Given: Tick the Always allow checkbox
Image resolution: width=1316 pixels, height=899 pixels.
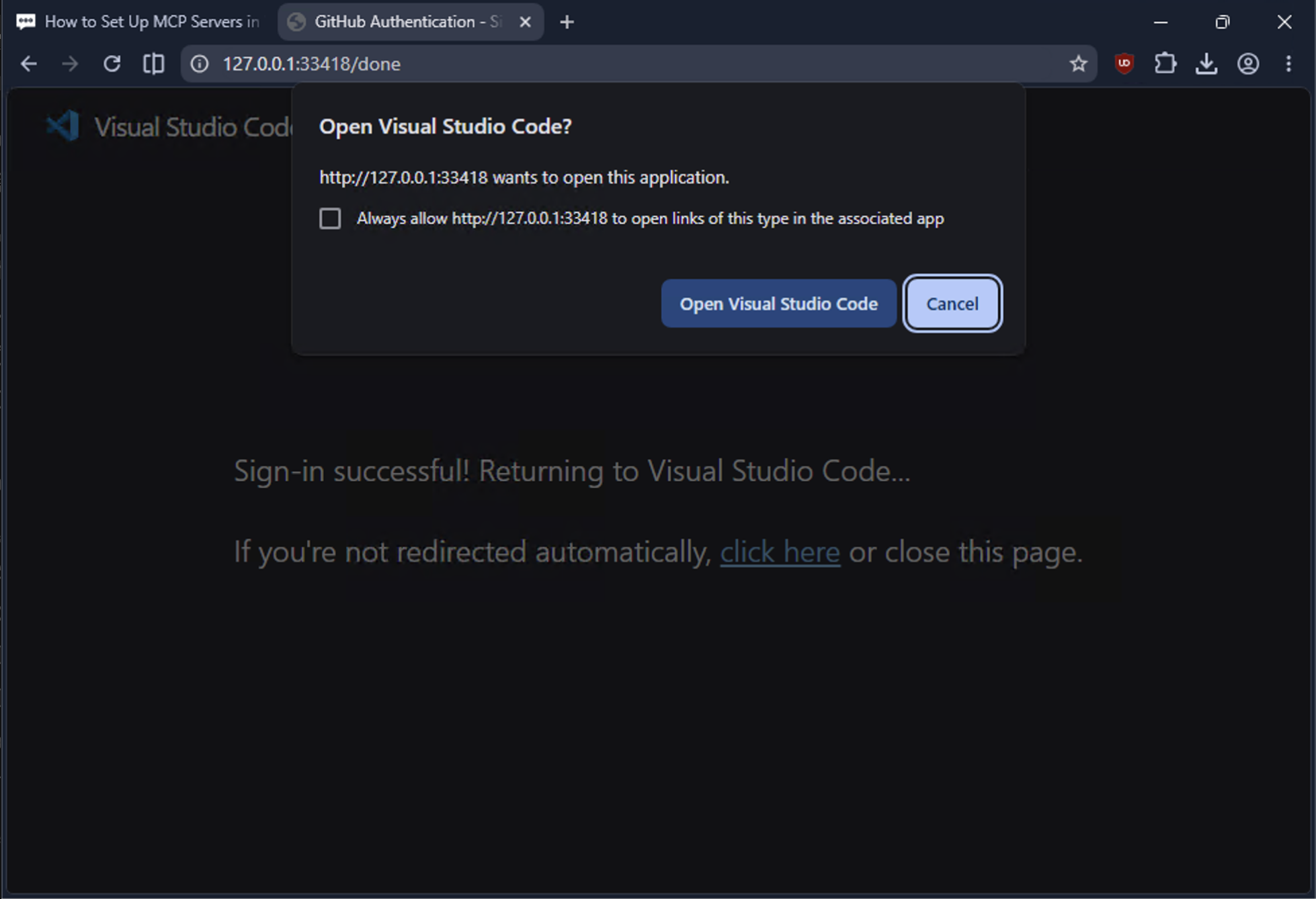Looking at the screenshot, I should point(330,218).
